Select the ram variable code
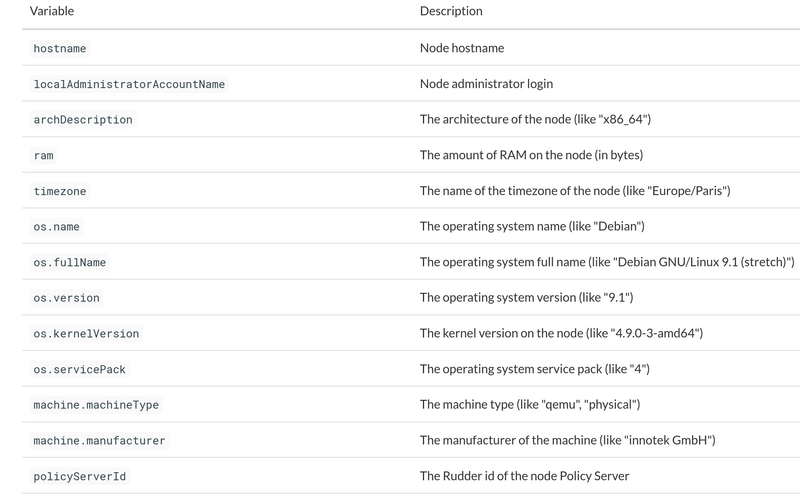Screen dimensions: 800x504 43,156
